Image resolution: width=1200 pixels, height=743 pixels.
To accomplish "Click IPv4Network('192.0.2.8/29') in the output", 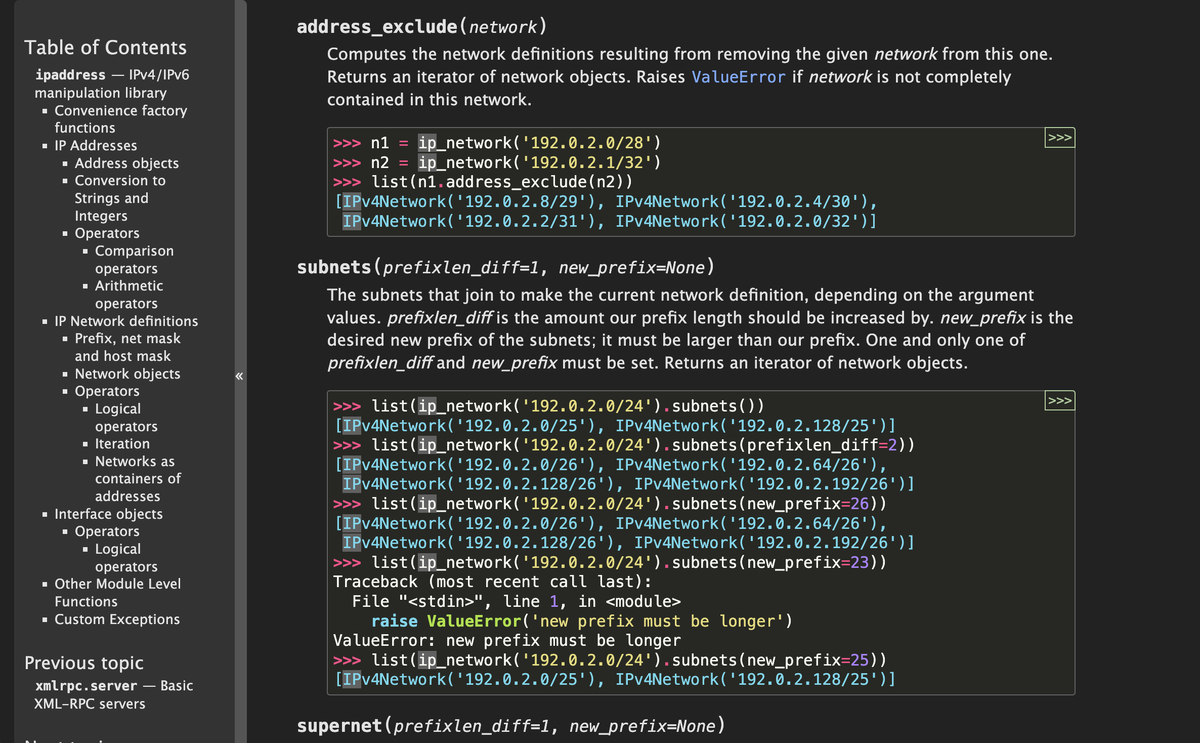I will [x=470, y=201].
